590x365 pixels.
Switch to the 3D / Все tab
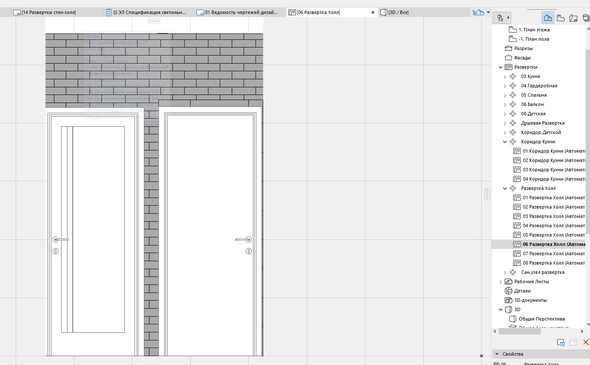(x=395, y=12)
